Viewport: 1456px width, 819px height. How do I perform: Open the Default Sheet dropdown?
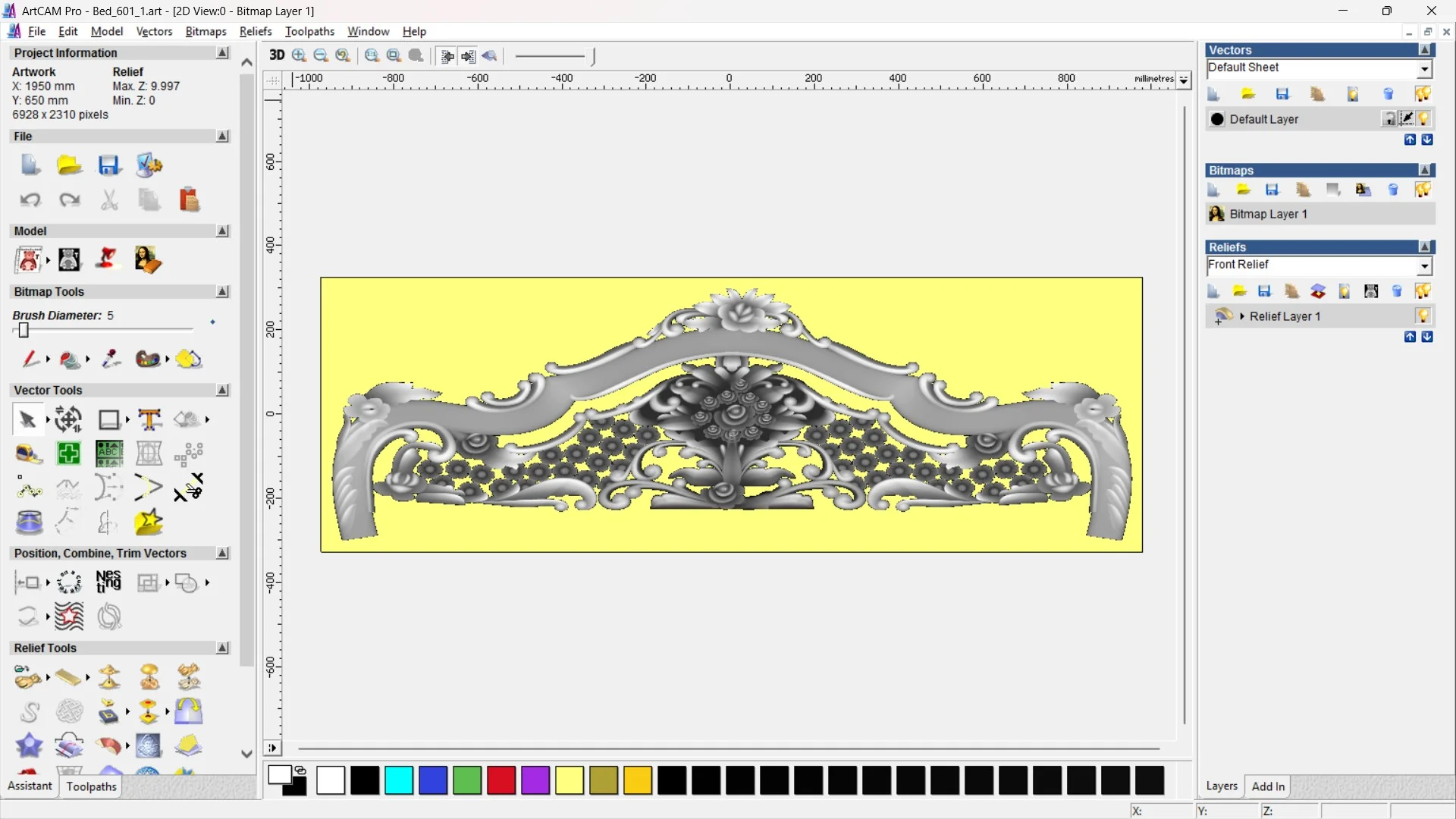(1424, 69)
